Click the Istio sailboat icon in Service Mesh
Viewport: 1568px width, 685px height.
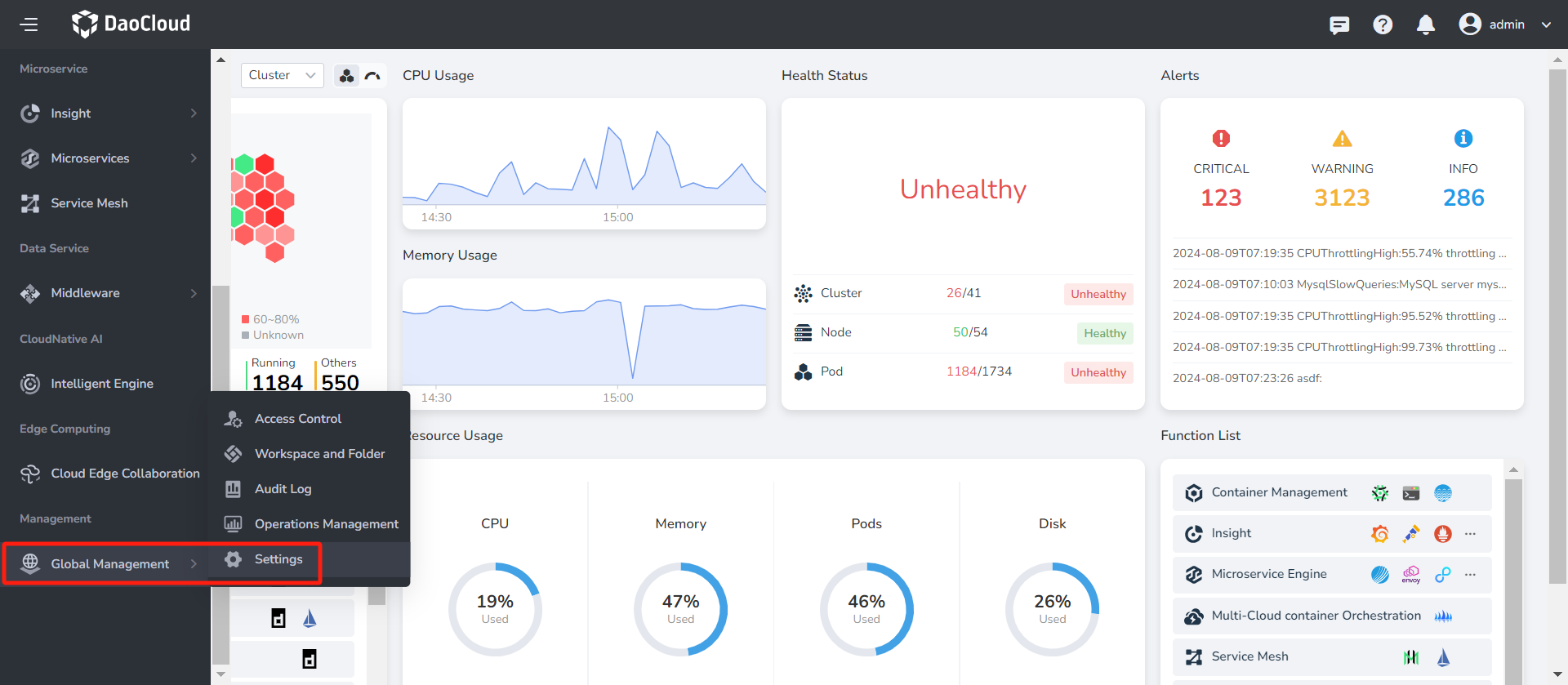coord(1443,657)
